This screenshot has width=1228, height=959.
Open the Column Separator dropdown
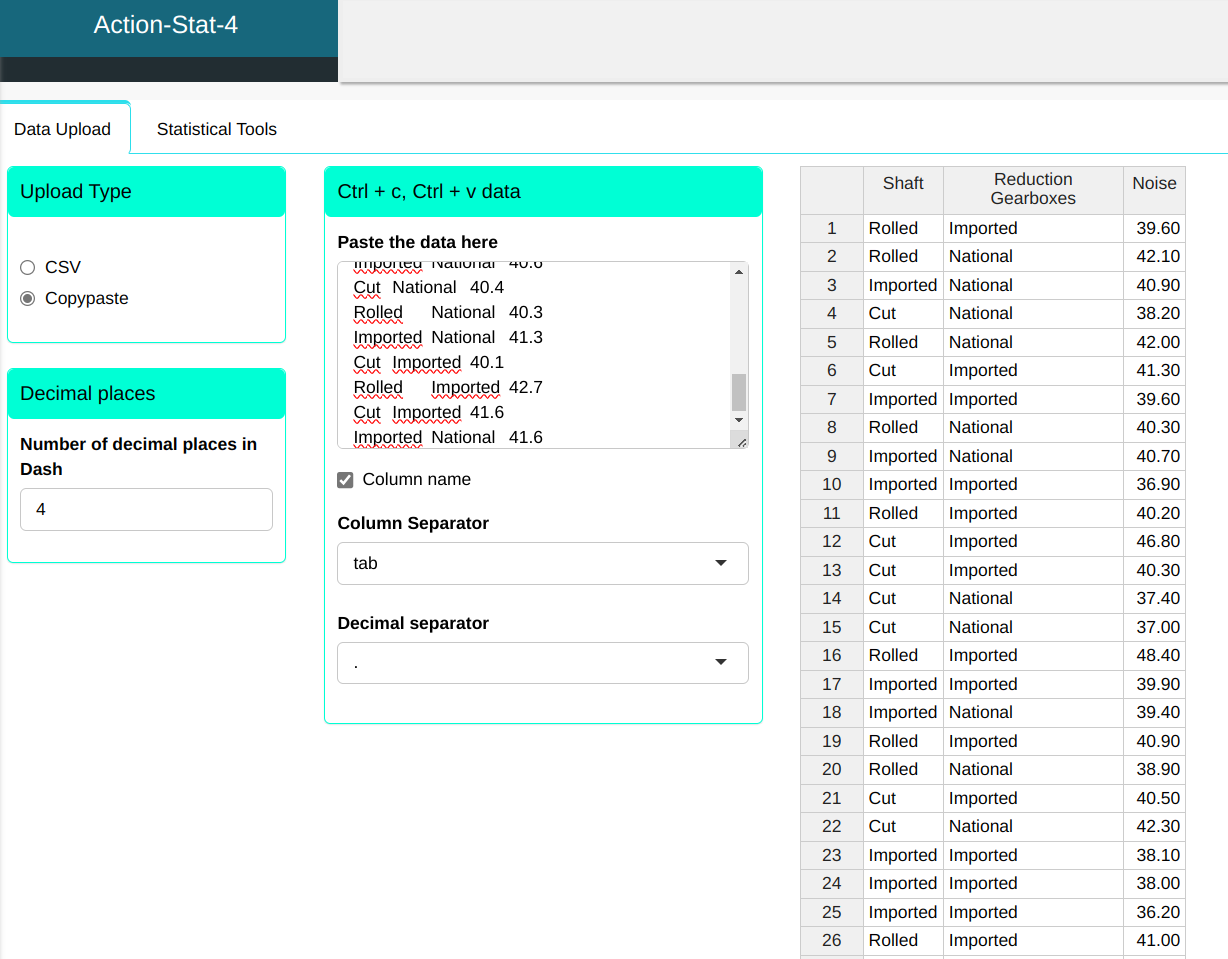(542, 563)
